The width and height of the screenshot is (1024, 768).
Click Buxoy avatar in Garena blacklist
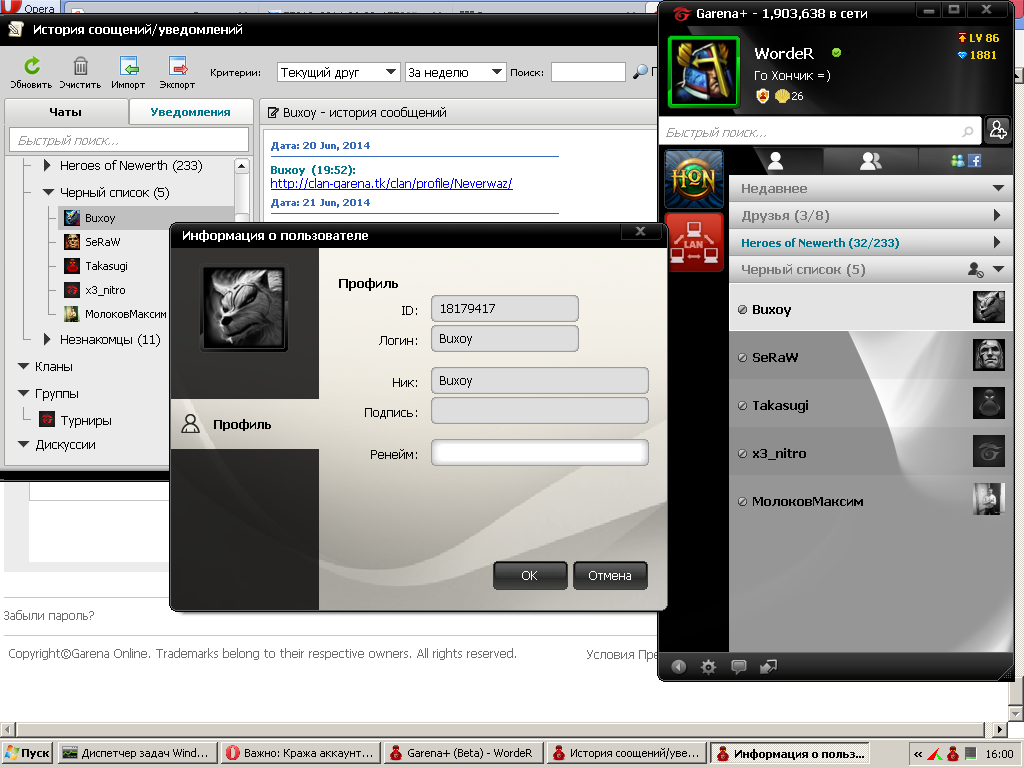coord(989,307)
